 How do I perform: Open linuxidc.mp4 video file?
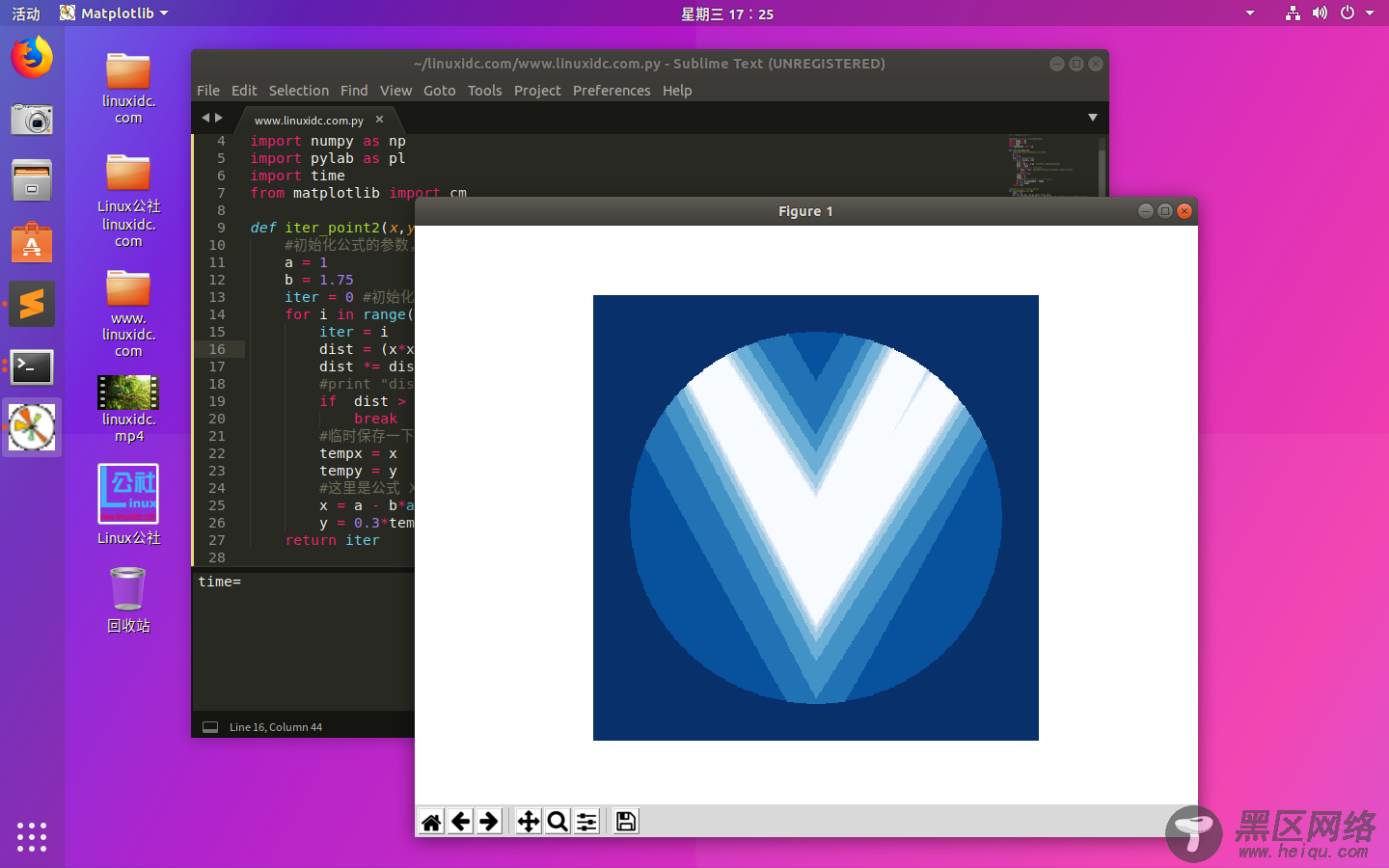[x=128, y=409]
